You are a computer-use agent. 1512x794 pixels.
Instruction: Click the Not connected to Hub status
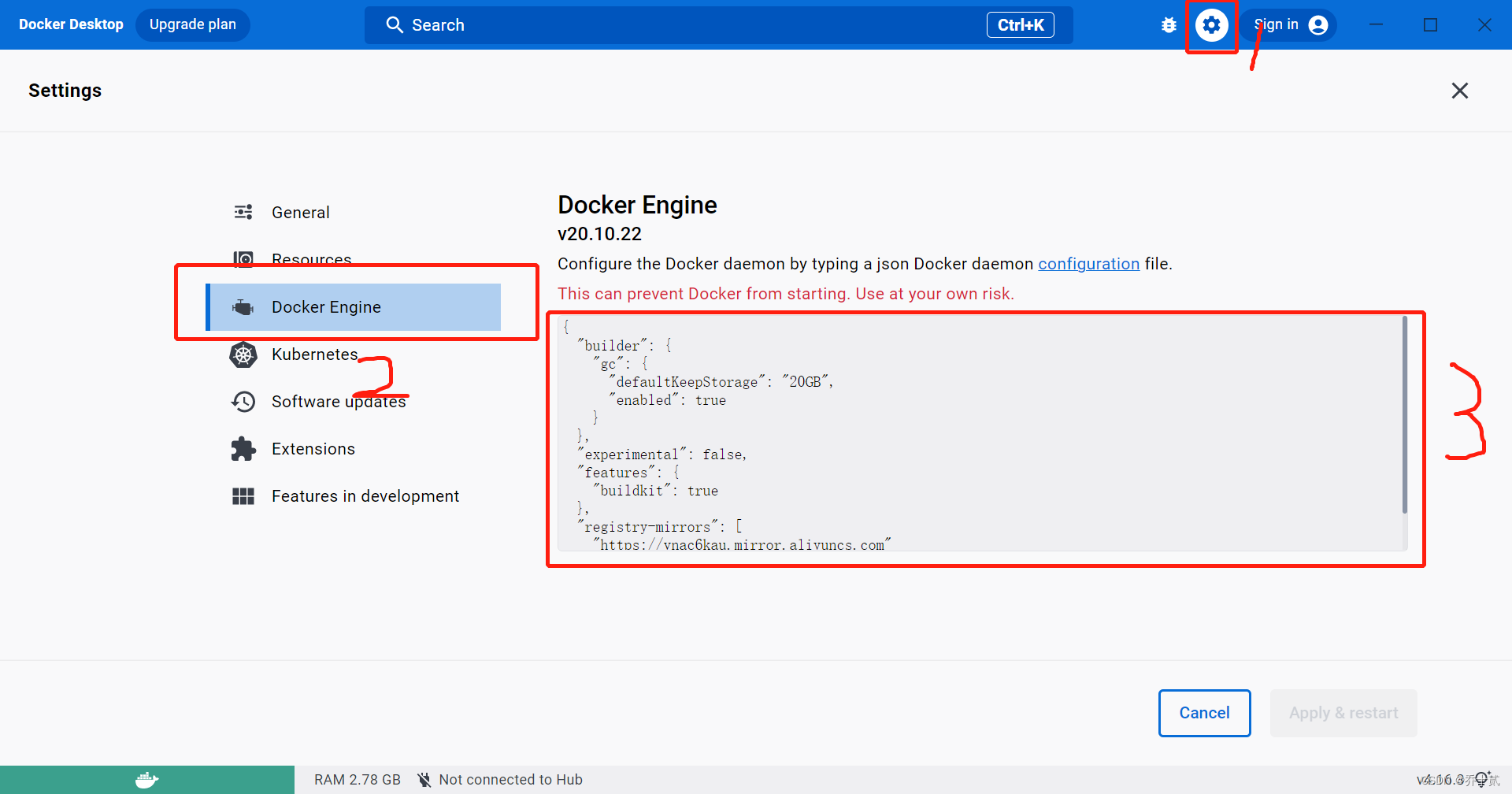510,779
